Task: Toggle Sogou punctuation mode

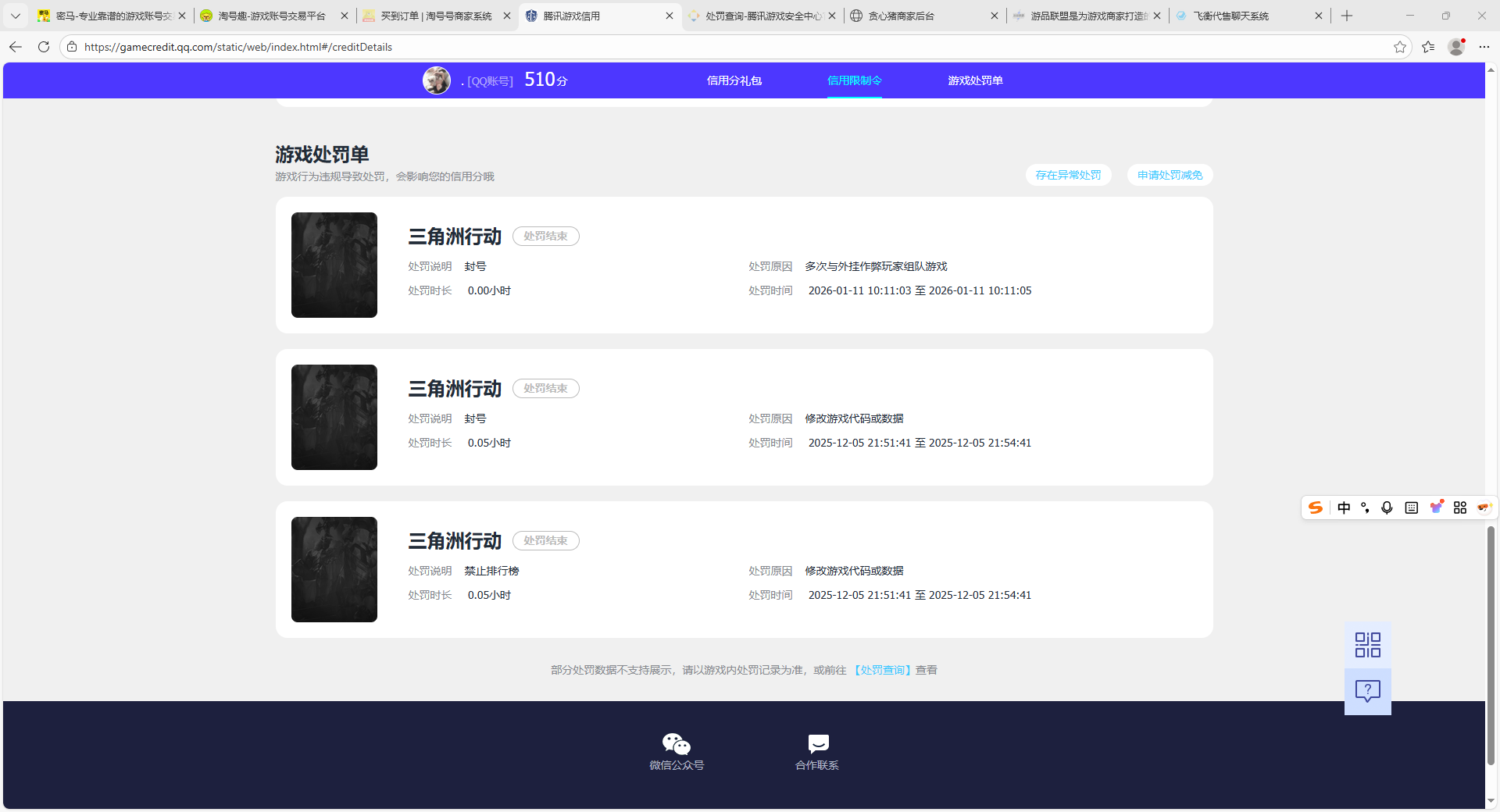Action: click(1366, 507)
